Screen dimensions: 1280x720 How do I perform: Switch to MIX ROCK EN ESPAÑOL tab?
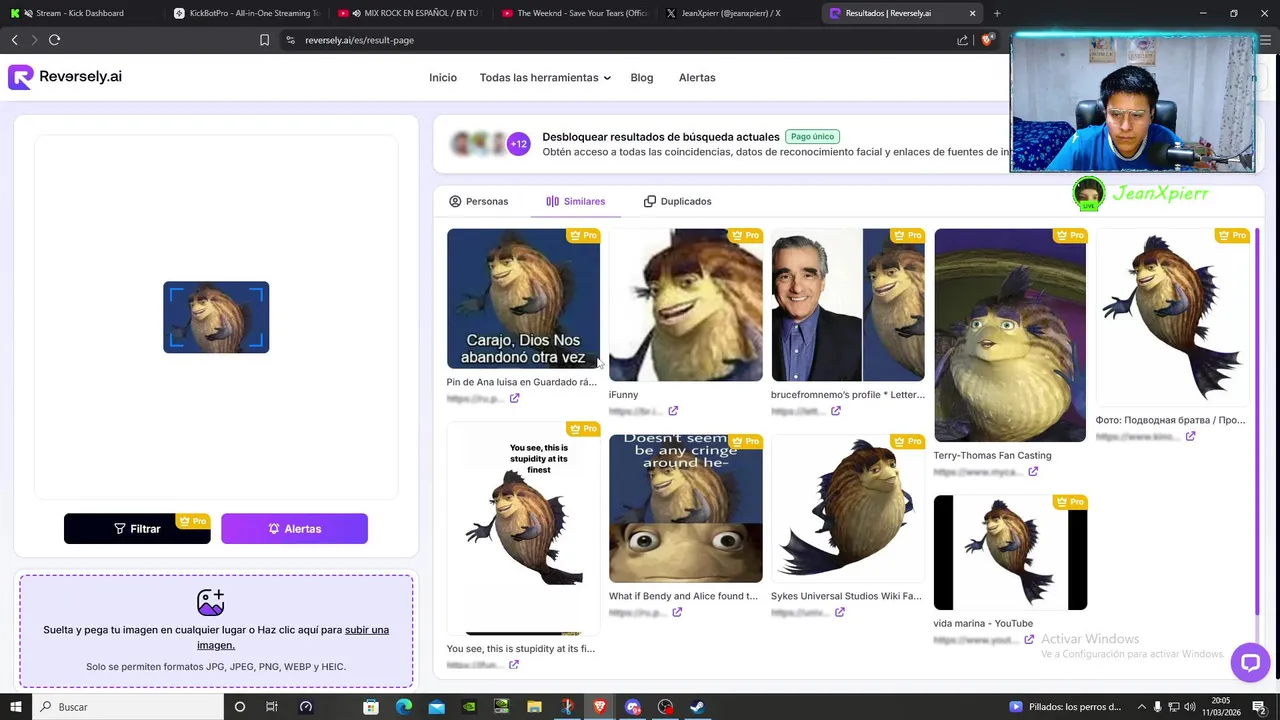click(410, 13)
